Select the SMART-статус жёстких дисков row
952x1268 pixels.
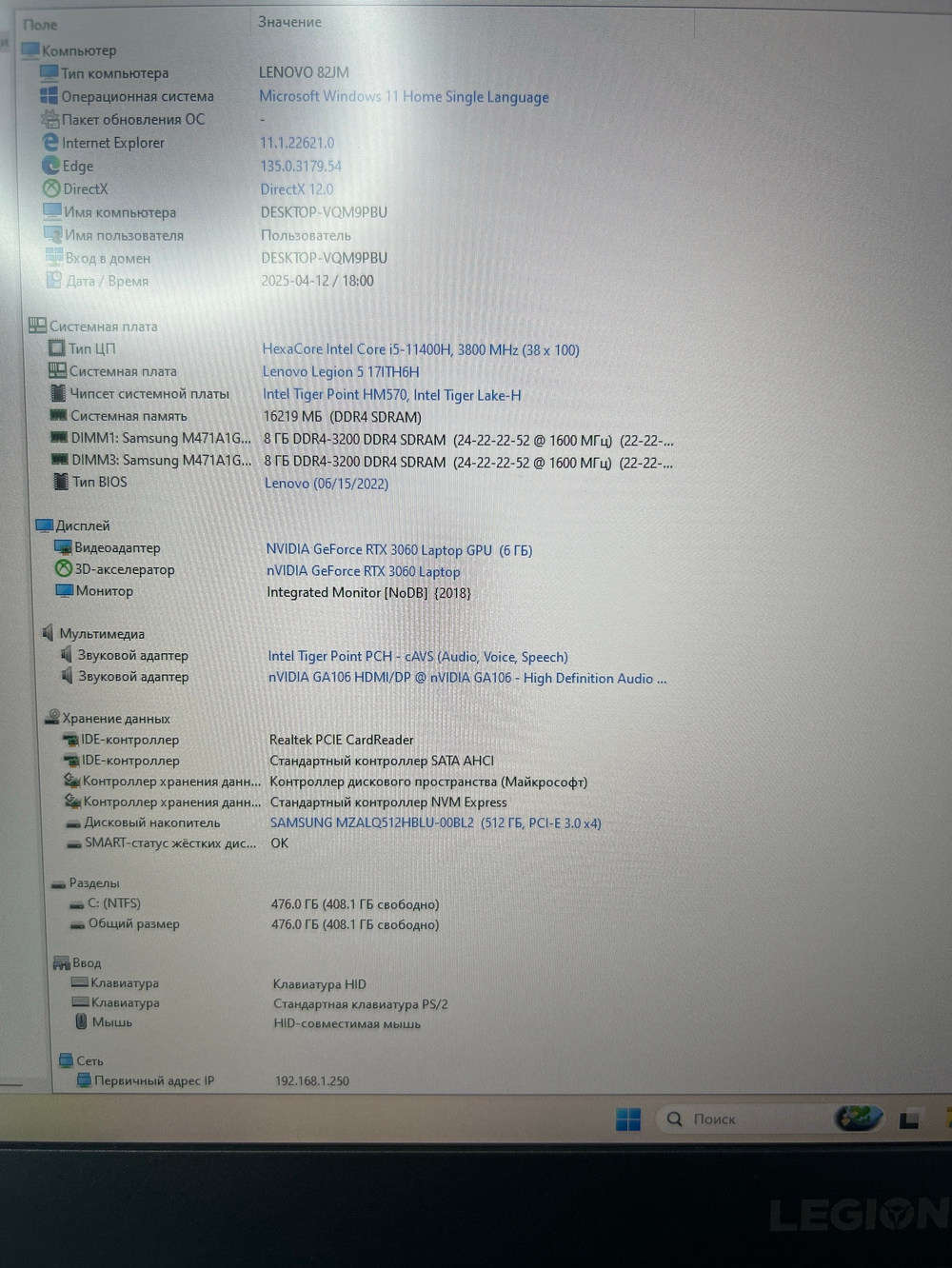177,842
